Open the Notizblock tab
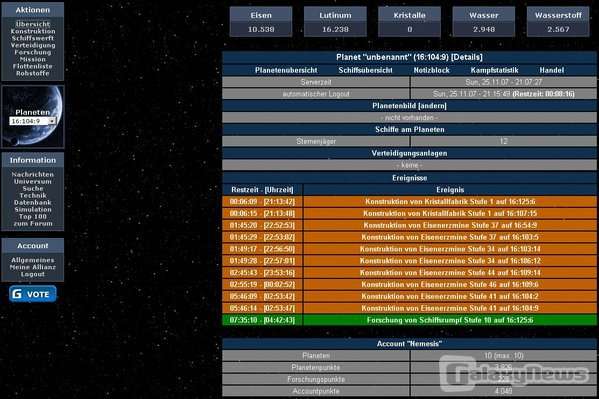Viewport: 599px width, 399px height. pos(432,70)
